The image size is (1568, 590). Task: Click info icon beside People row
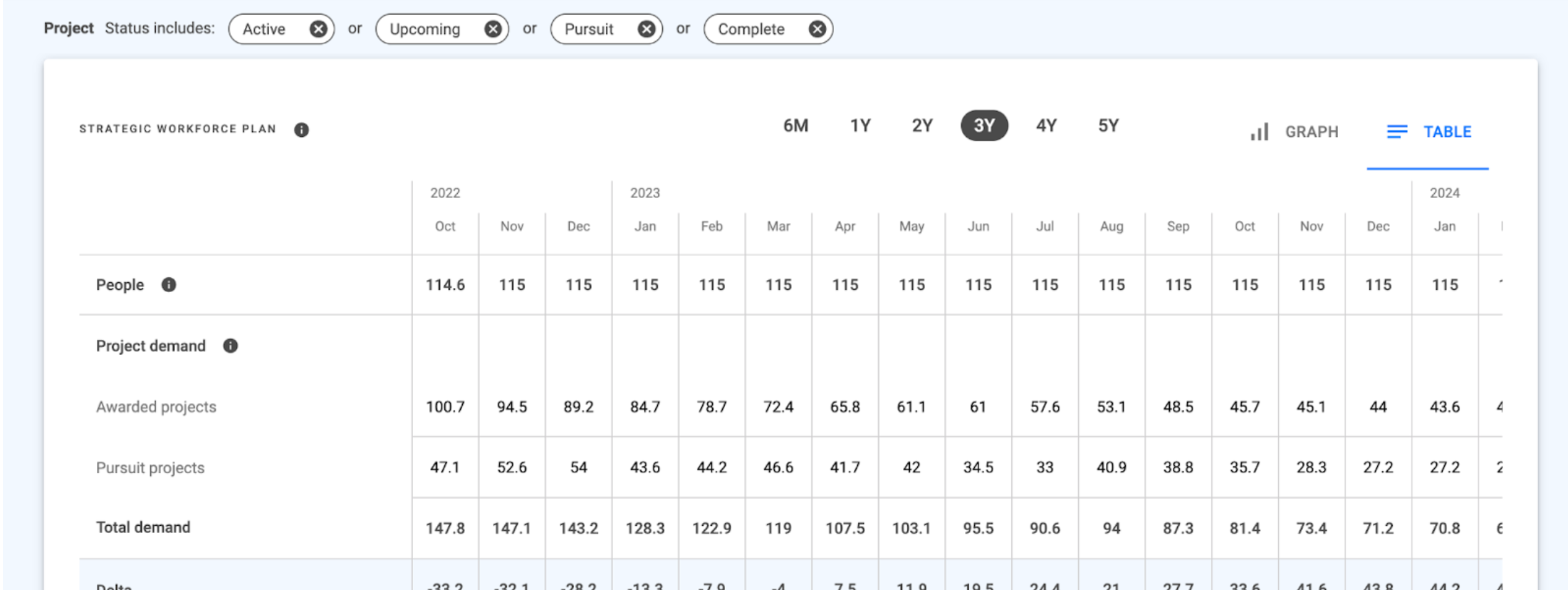coord(169,285)
